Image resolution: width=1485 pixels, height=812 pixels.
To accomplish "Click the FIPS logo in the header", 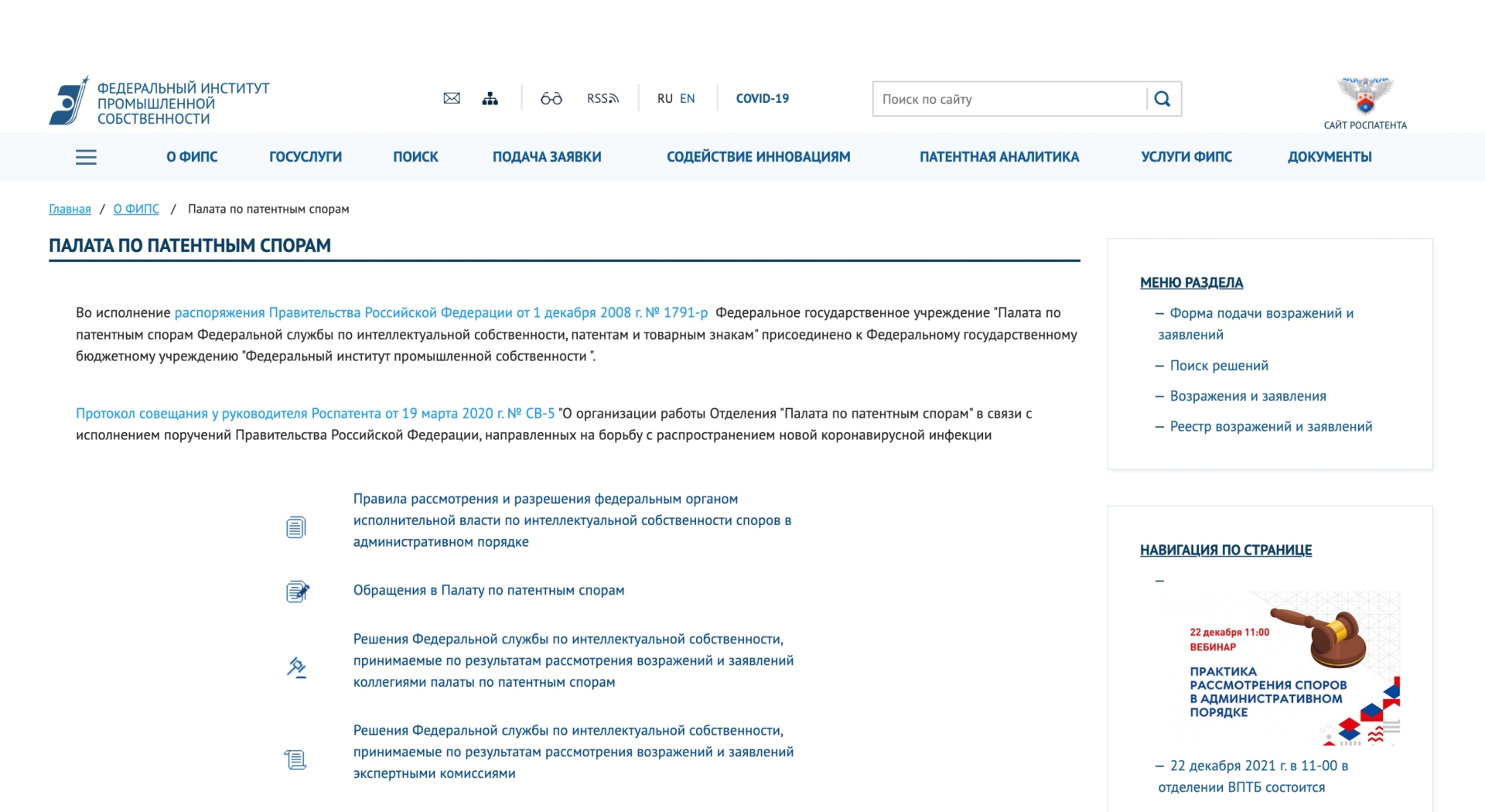I will point(159,101).
